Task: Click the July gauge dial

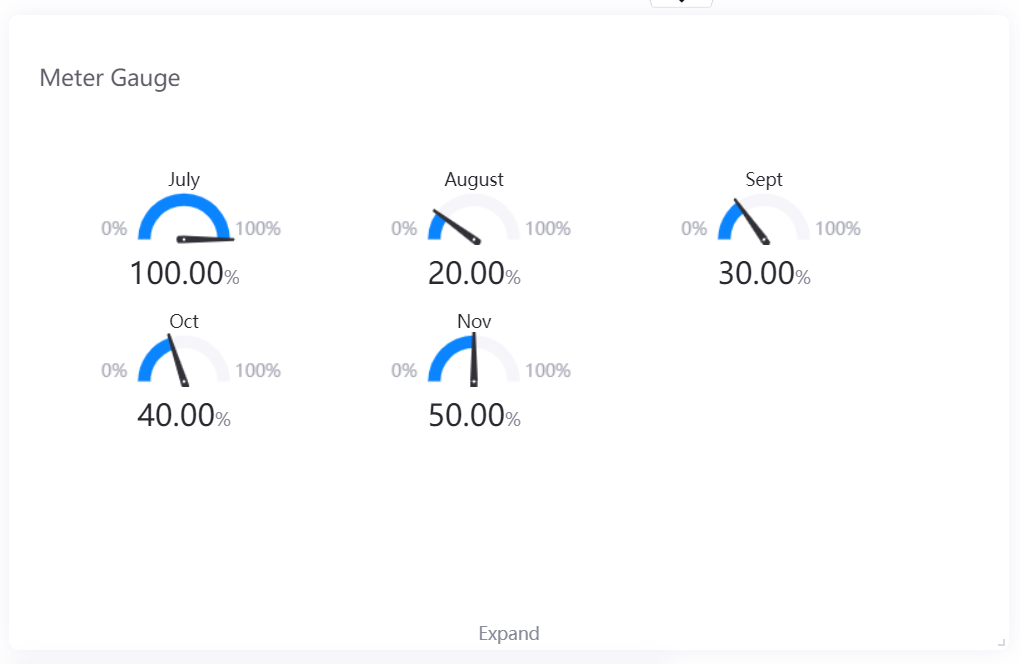Action: tap(184, 219)
